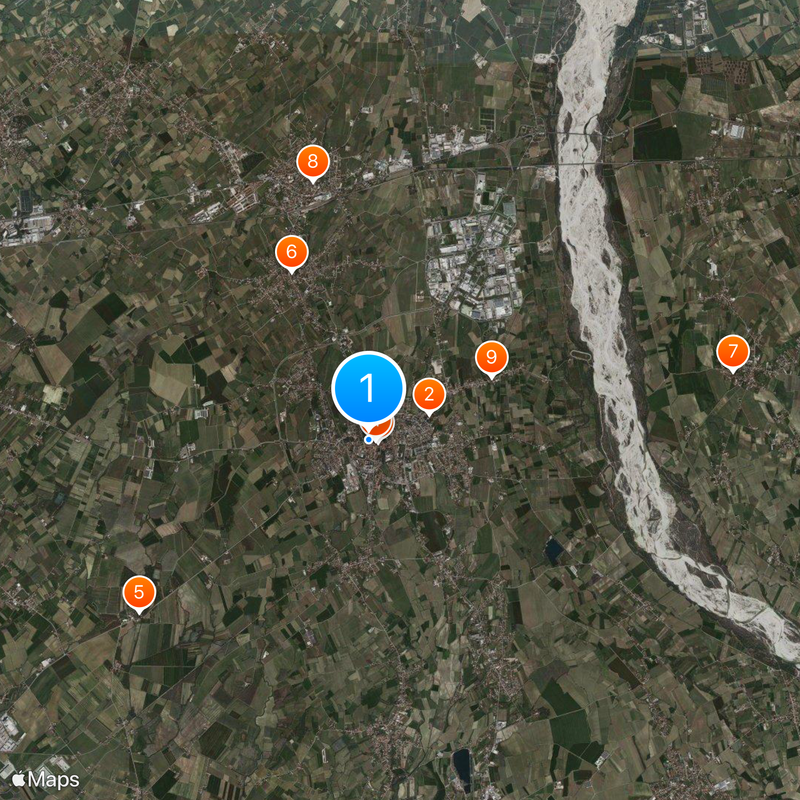Open the Apple Maps logo attribution
The width and height of the screenshot is (800, 800).
pos(46,780)
